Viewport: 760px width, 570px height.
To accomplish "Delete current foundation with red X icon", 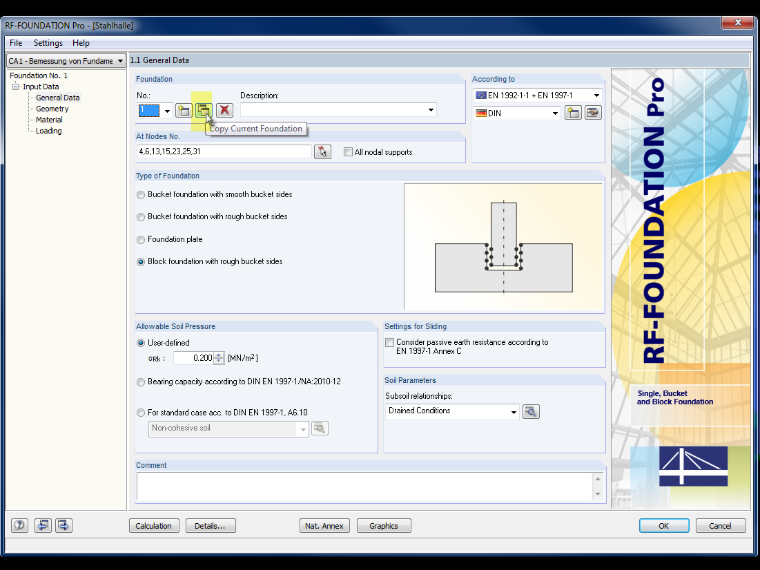I will [224, 111].
